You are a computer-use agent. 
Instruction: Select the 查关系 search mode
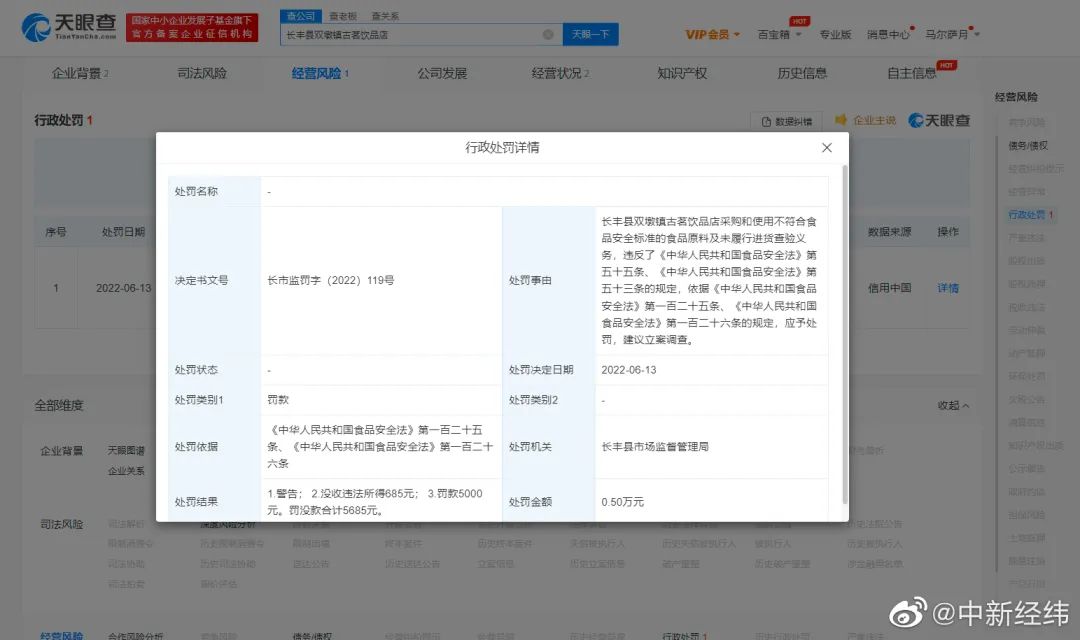pyautogui.click(x=384, y=16)
